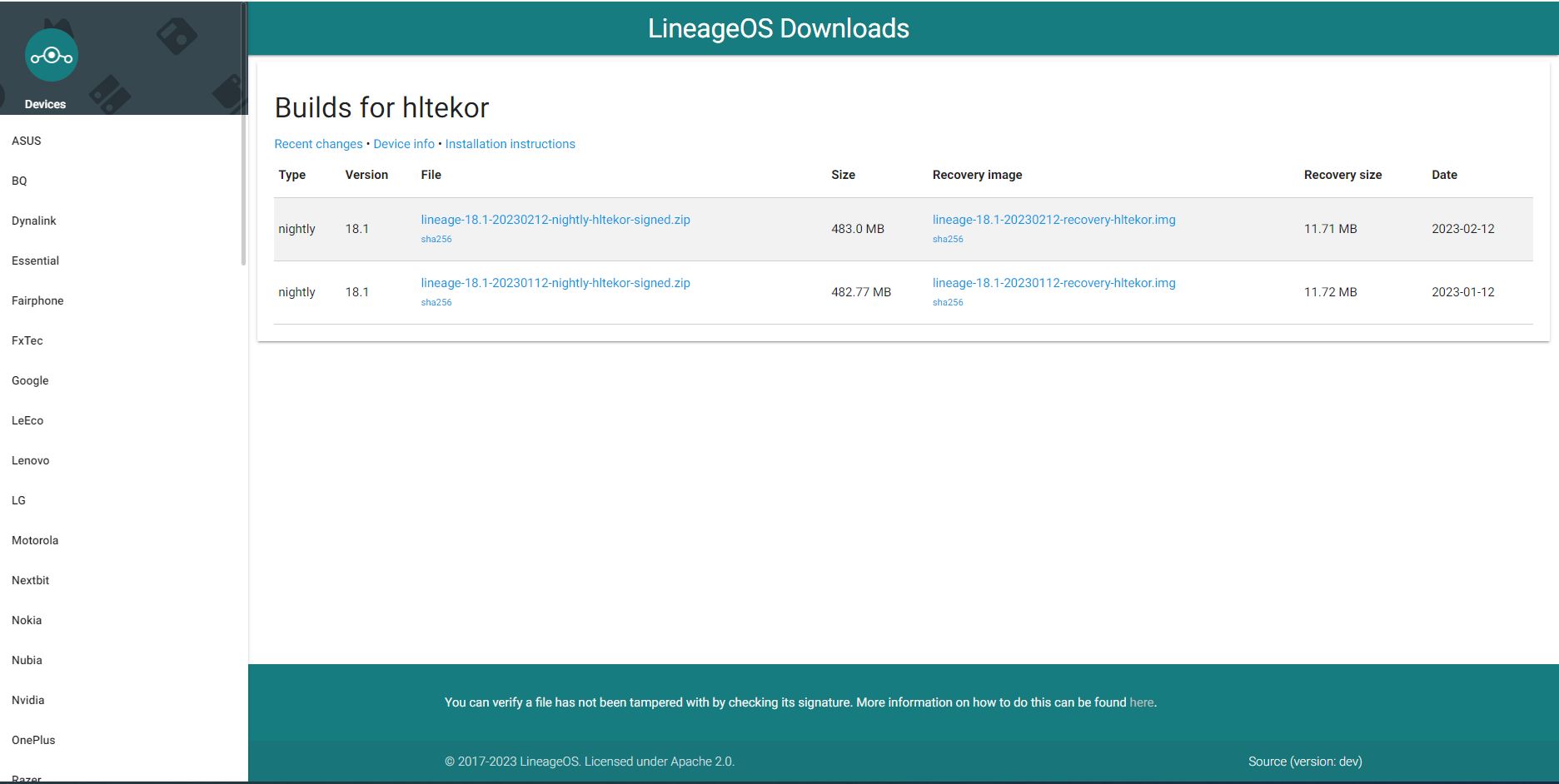Open Device info link
The image size is (1559, 784).
click(x=404, y=144)
